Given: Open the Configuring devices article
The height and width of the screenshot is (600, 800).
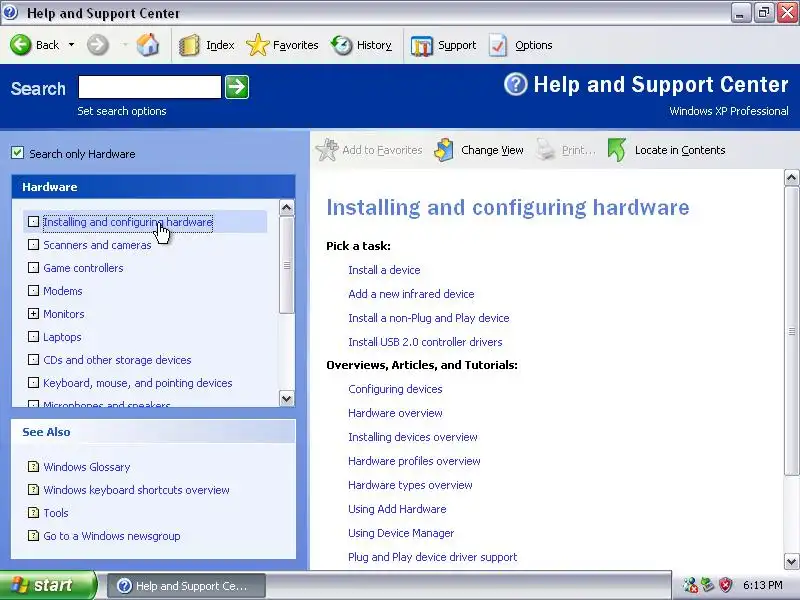Looking at the screenshot, I should (x=395, y=389).
